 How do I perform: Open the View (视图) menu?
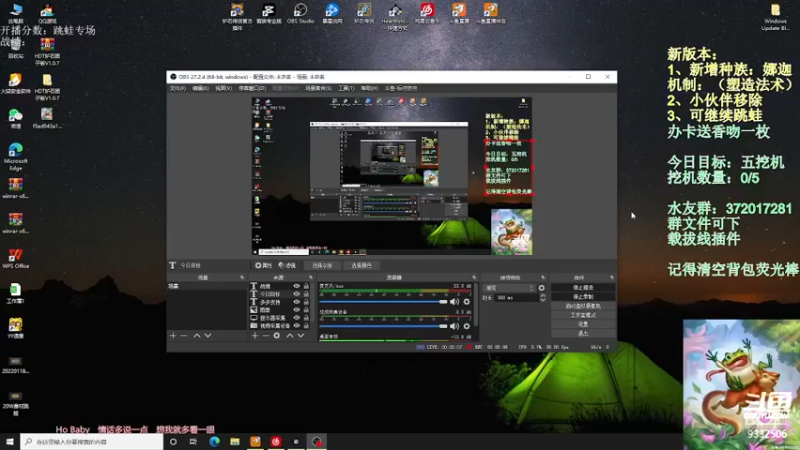coord(223,88)
